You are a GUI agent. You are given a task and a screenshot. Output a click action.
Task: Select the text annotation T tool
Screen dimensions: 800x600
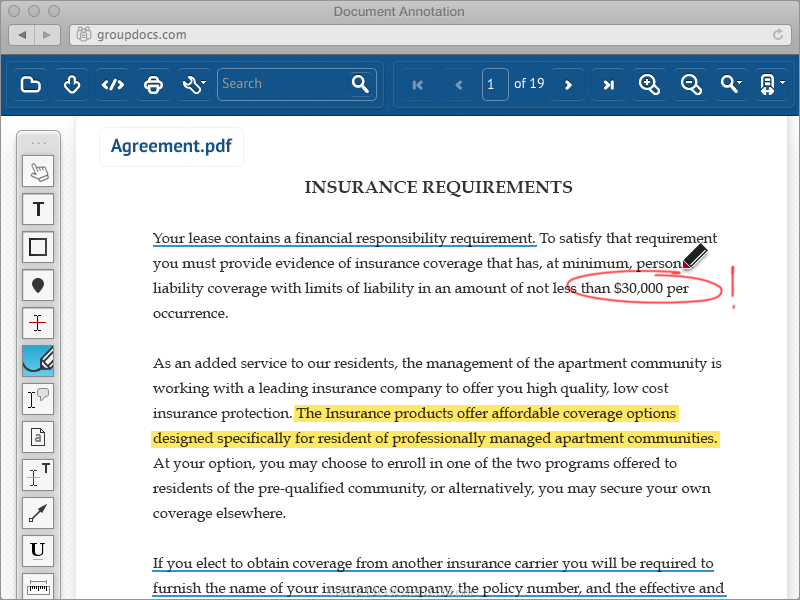click(x=38, y=209)
